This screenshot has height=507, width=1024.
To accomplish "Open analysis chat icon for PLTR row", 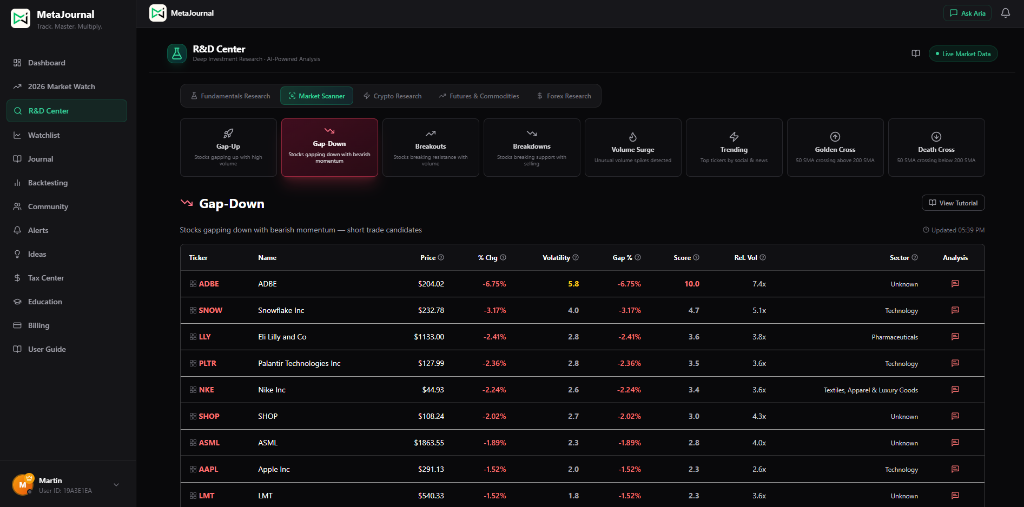I will pyautogui.click(x=955, y=363).
